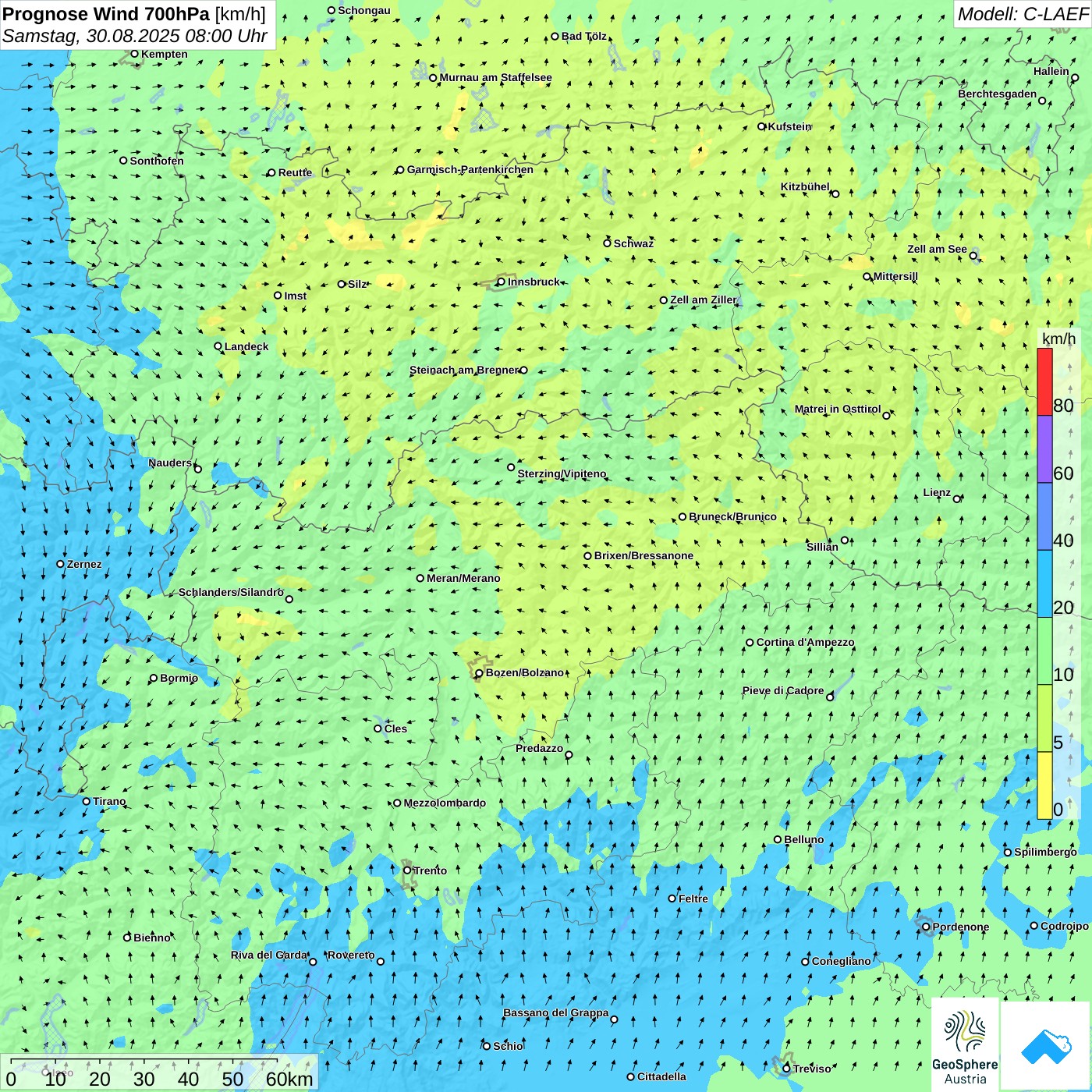This screenshot has height=1092, width=1092.
Task: Select the Cortina d'Ampezzo label
Action: 805,642
